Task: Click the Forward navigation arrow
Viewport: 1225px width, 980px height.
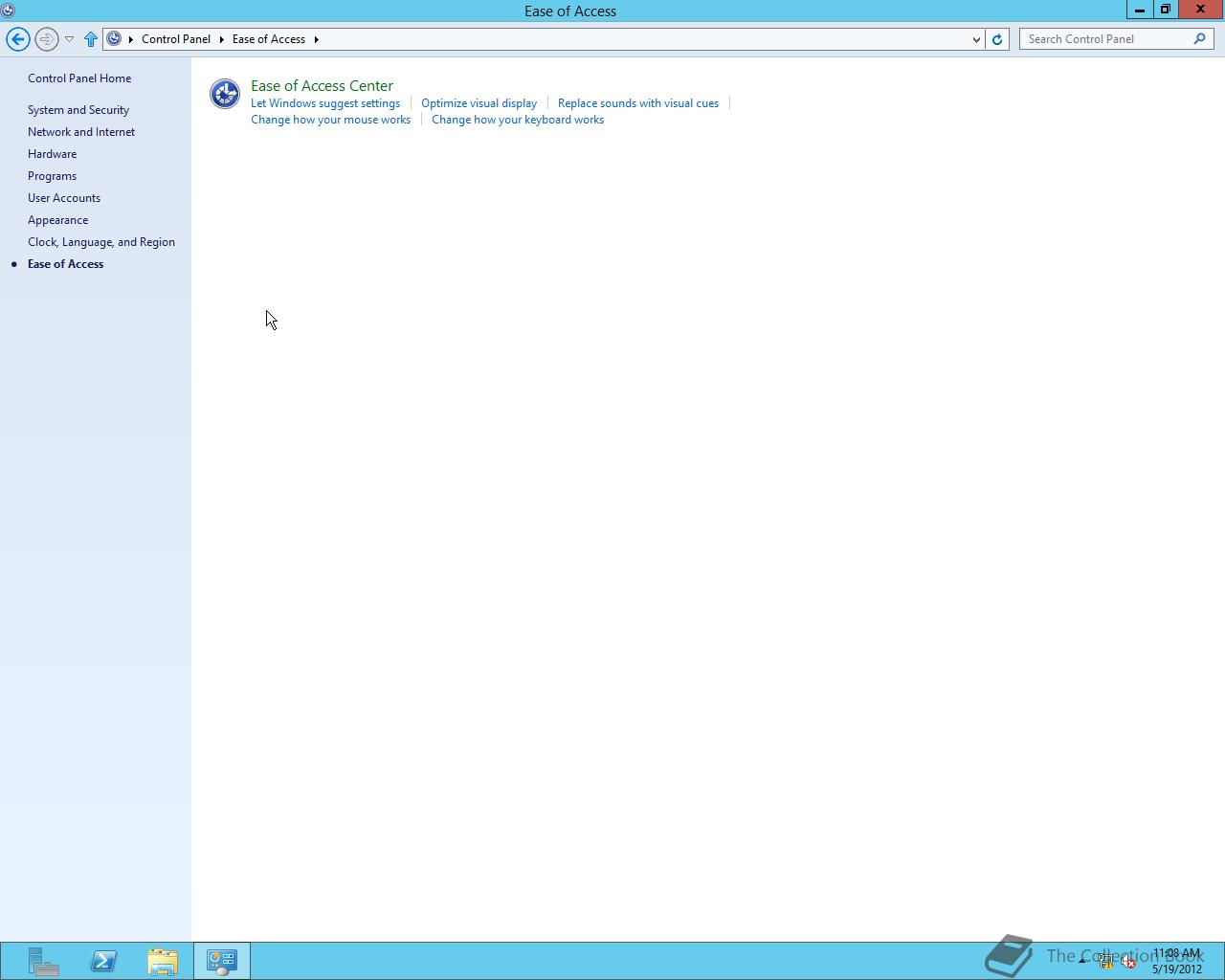Action: (46, 39)
